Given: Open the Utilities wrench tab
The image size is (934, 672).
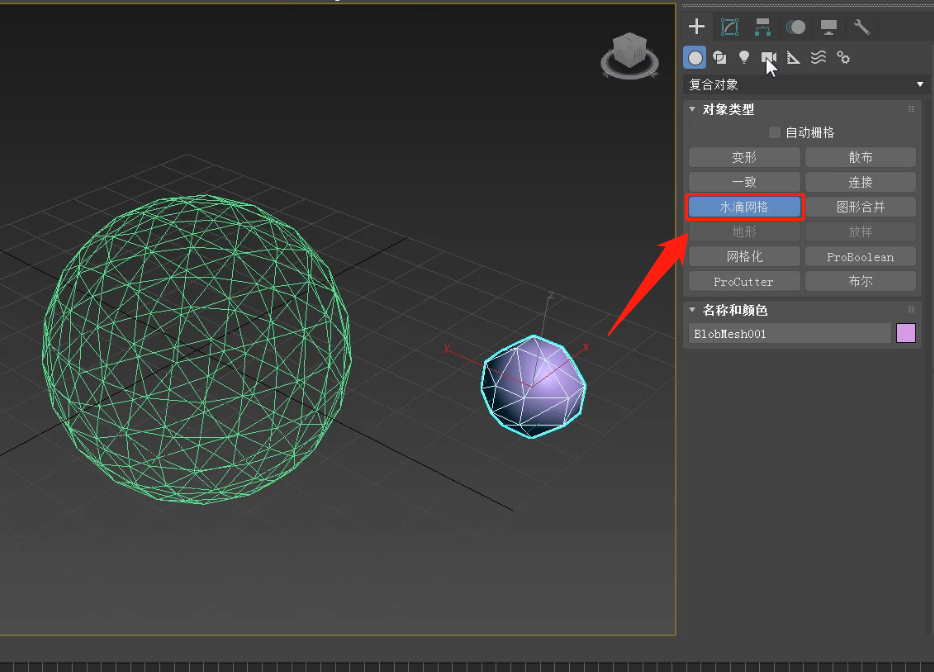Looking at the screenshot, I should (862, 27).
